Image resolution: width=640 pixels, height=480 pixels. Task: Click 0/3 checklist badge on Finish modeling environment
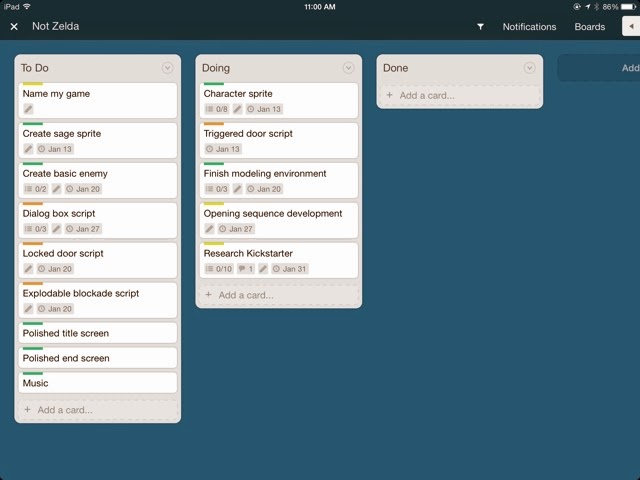click(217, 189)
